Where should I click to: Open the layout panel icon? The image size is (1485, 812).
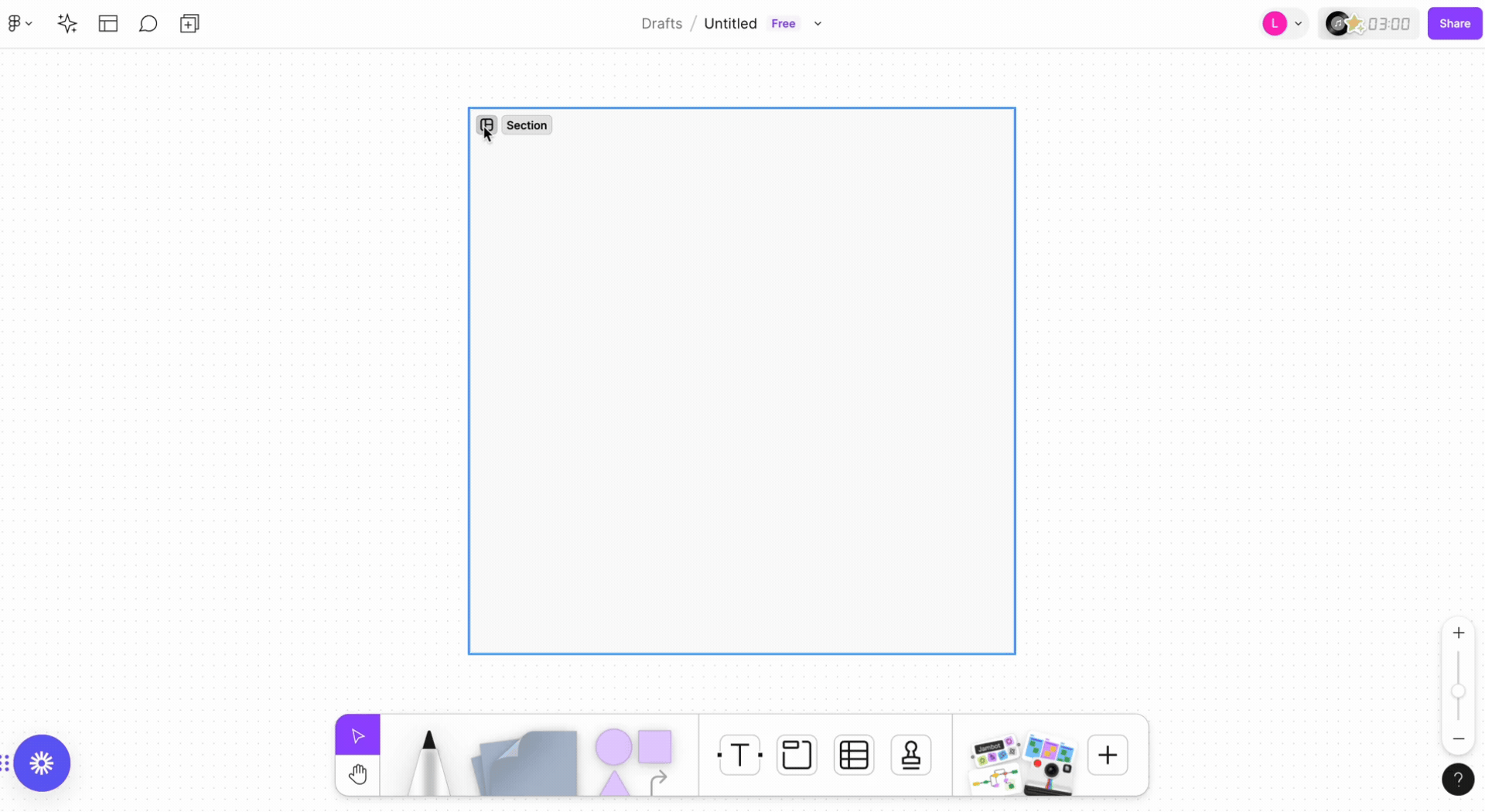point(108,24)
